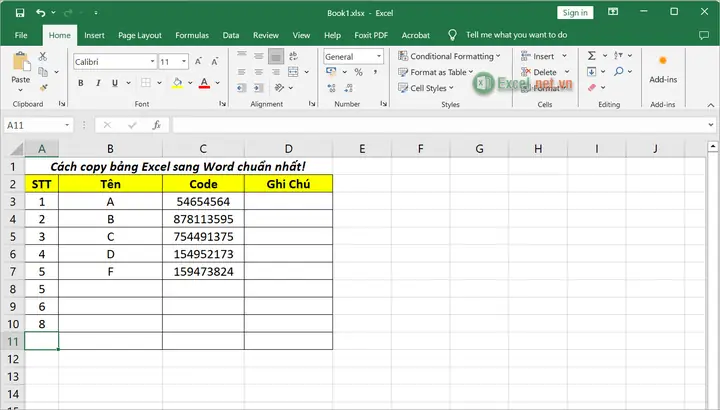The width and height of the screenshot is (720, 410).
Task: Click the Select All corner triangle
Action: coord(17,149)
